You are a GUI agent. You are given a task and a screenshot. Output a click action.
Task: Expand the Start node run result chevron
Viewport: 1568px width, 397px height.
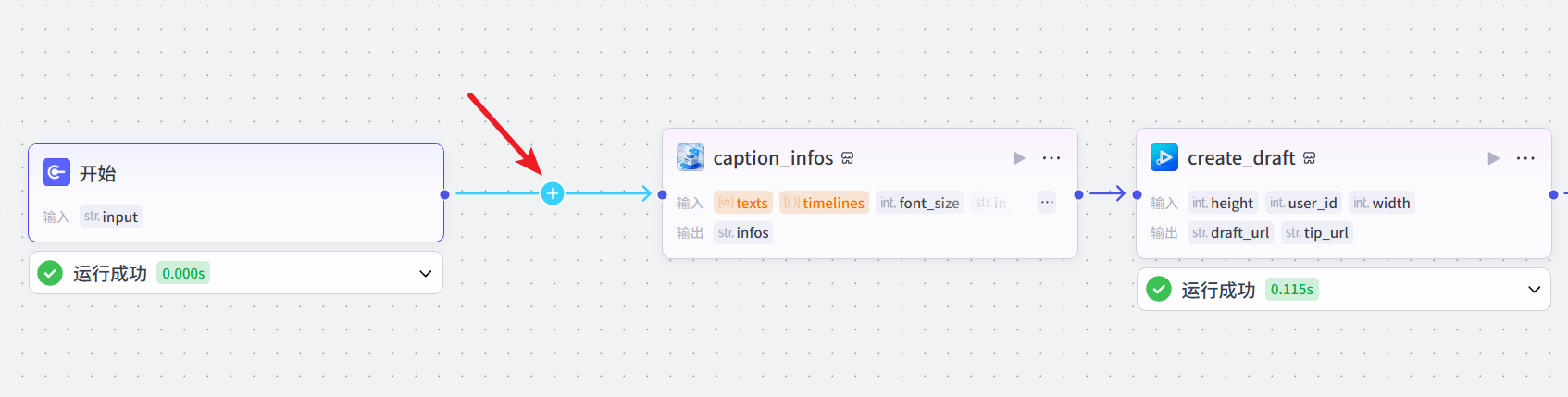[x=426, y=274]
